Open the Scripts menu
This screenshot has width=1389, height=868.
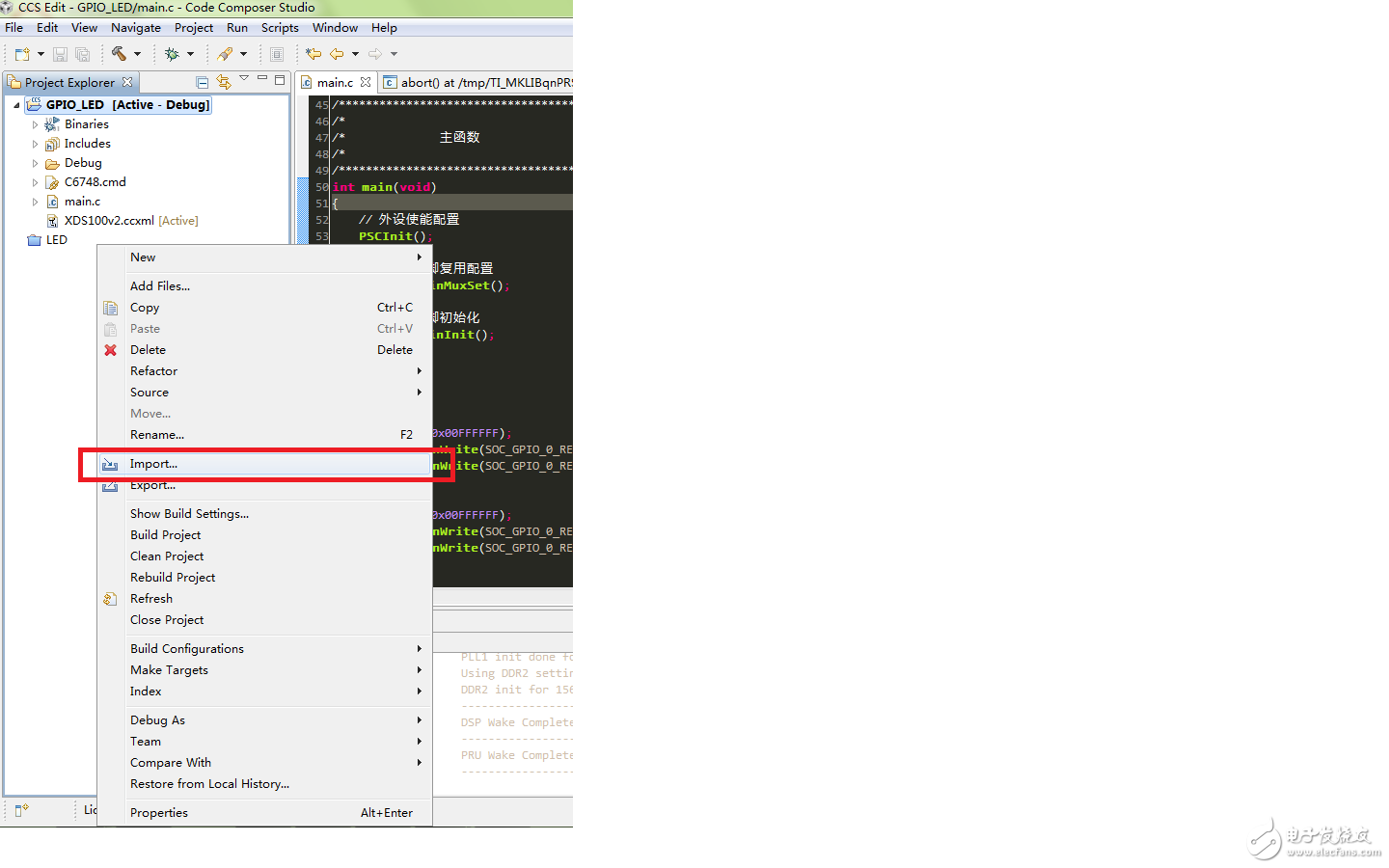[280, 28]
